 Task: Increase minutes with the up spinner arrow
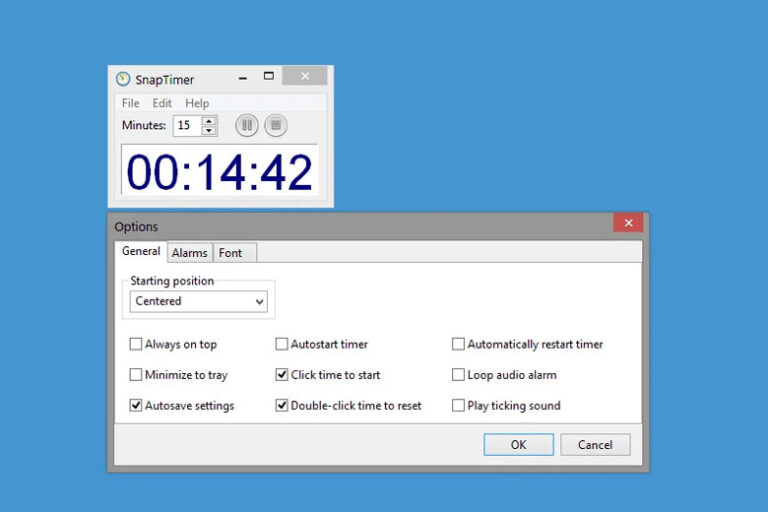click(x=209, y=121)
